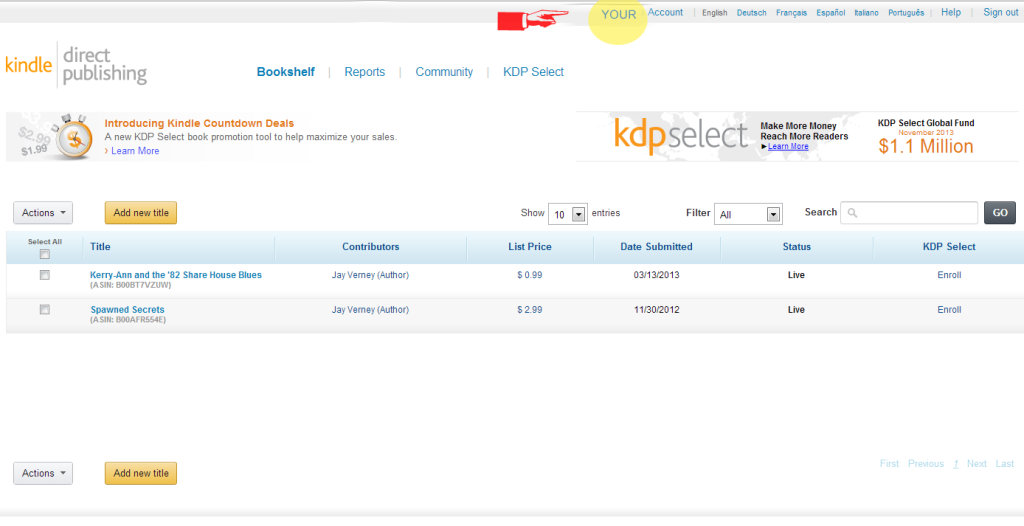This screenshot has height=526, width=1024.
Task: Click Learn More in the kdp select banner
Action: [x=788, y=146]
